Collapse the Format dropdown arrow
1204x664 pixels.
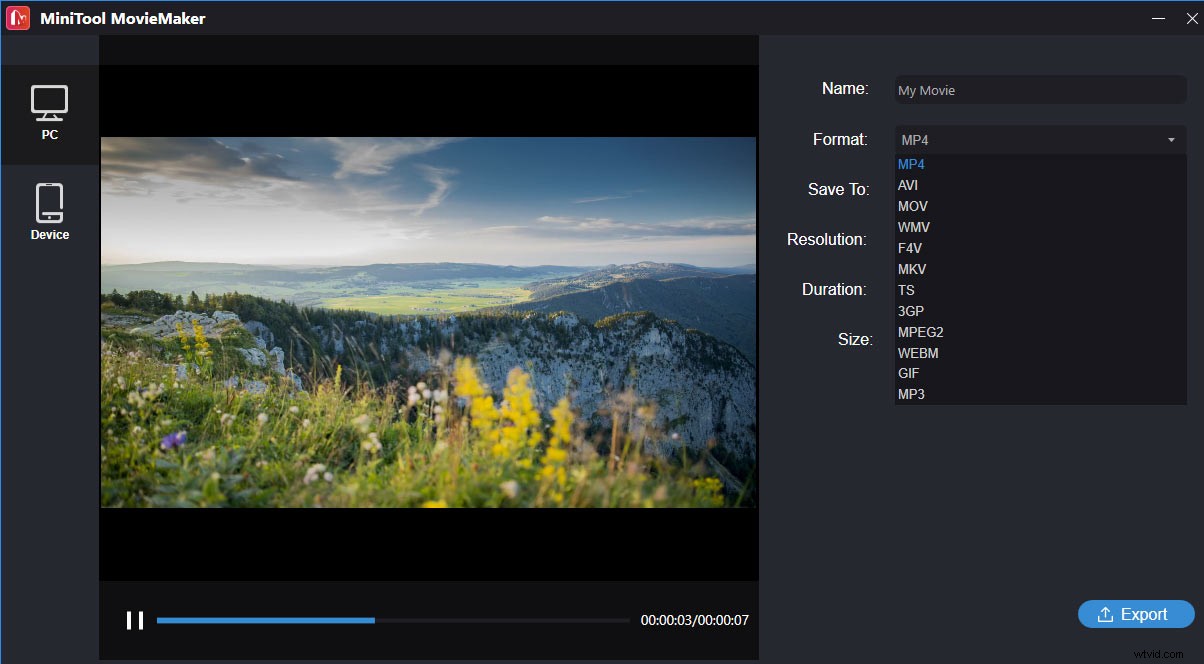coord(1171,140)
